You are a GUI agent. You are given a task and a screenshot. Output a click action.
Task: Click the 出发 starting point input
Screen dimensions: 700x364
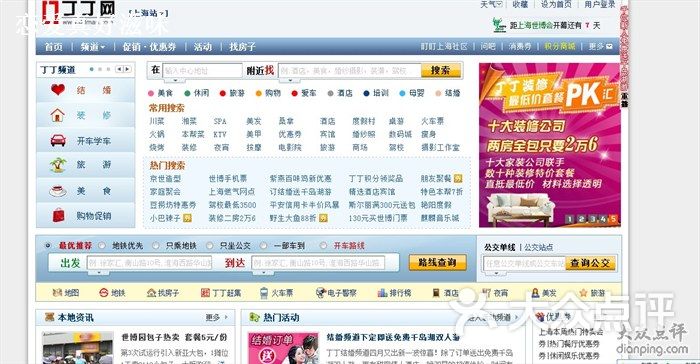[x=150, y=263]
